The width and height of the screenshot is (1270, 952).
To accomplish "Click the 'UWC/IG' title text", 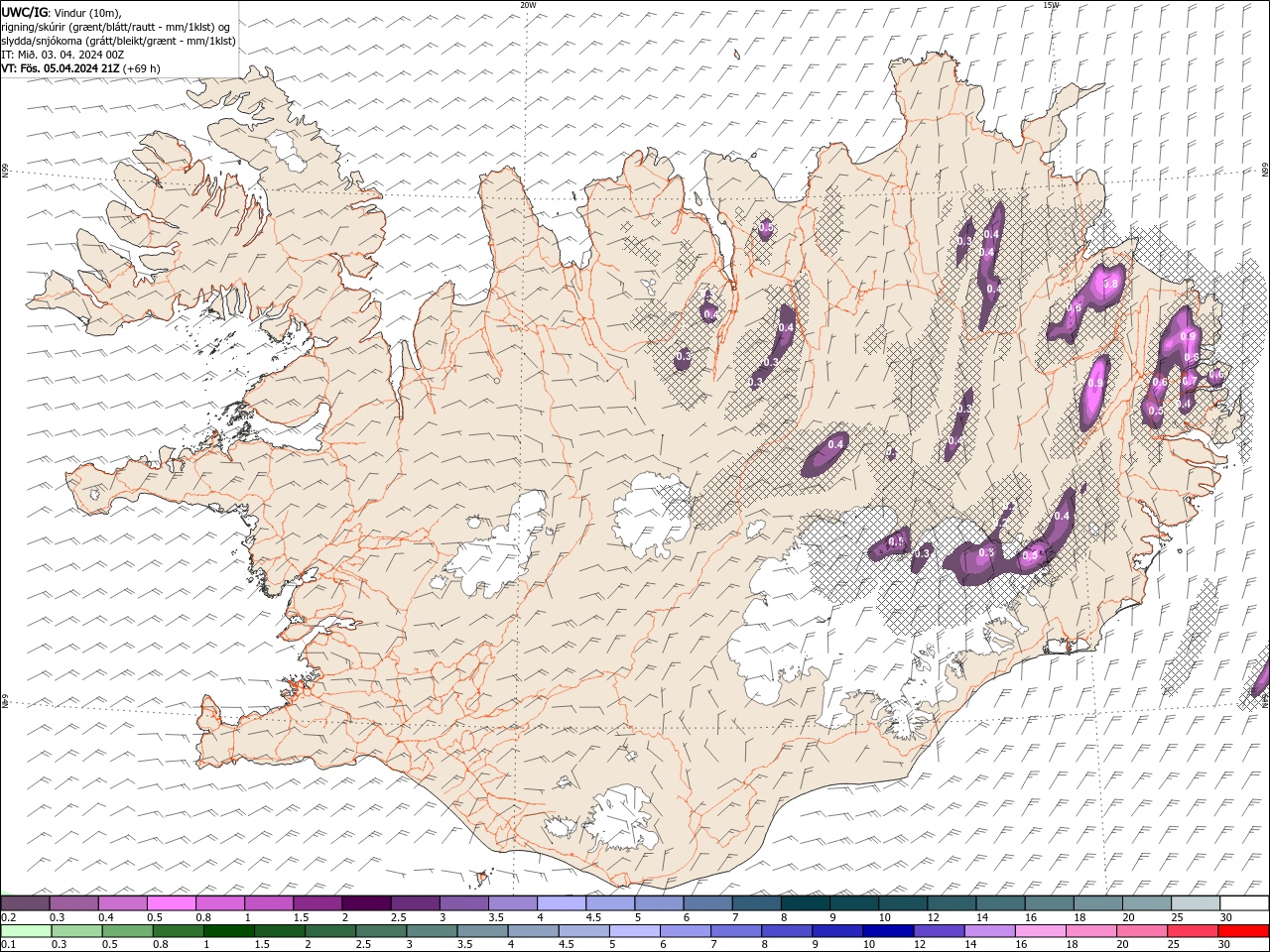I will [x=24, y=12].
